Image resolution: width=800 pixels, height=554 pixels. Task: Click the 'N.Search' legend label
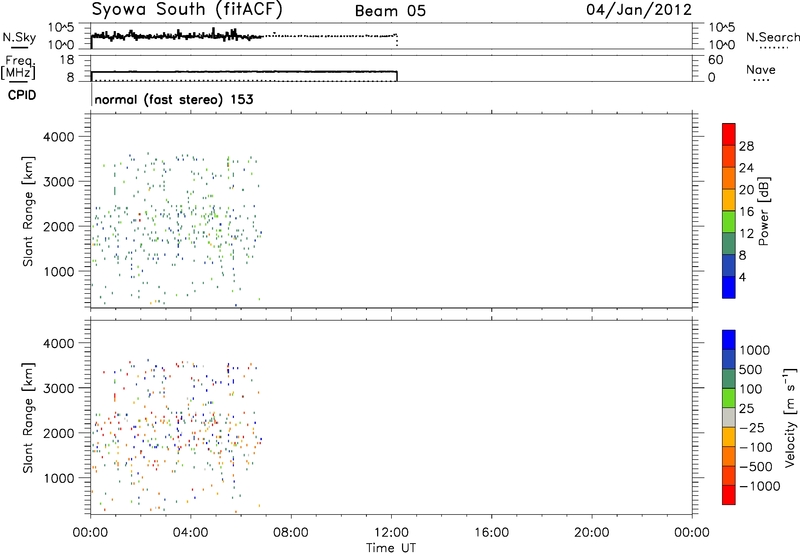(772, 37)
